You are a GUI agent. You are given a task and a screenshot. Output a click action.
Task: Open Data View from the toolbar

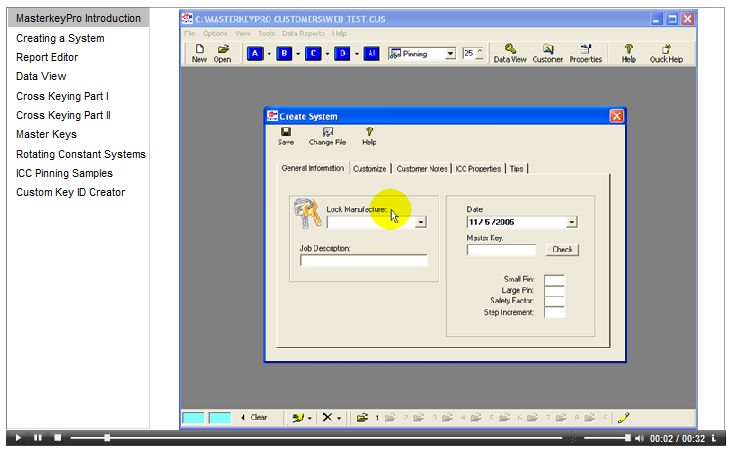[510, 53]
